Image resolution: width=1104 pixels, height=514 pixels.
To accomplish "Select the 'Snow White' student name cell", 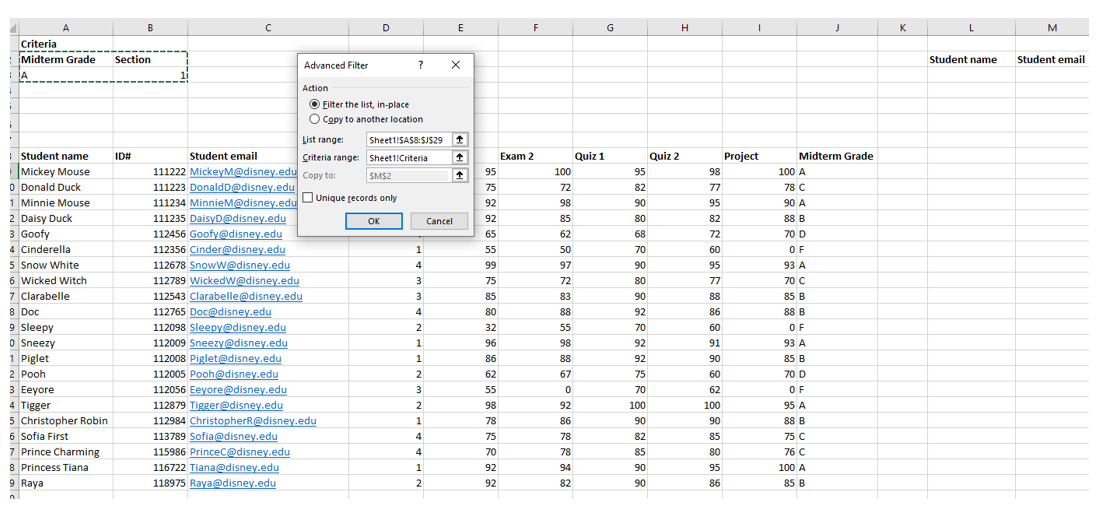I will coord(50,265).
